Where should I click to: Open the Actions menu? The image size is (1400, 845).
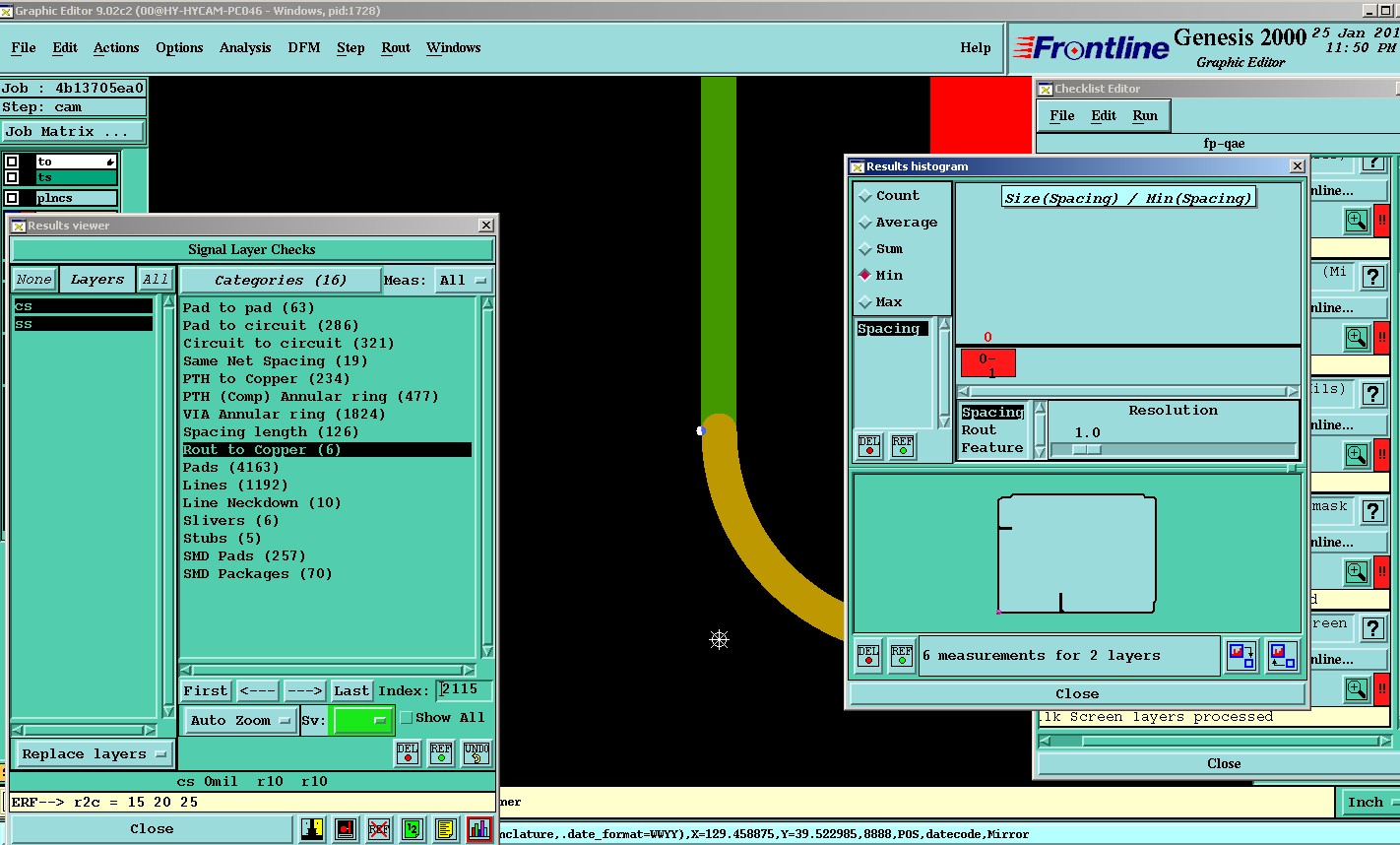(x=116, y=47)
